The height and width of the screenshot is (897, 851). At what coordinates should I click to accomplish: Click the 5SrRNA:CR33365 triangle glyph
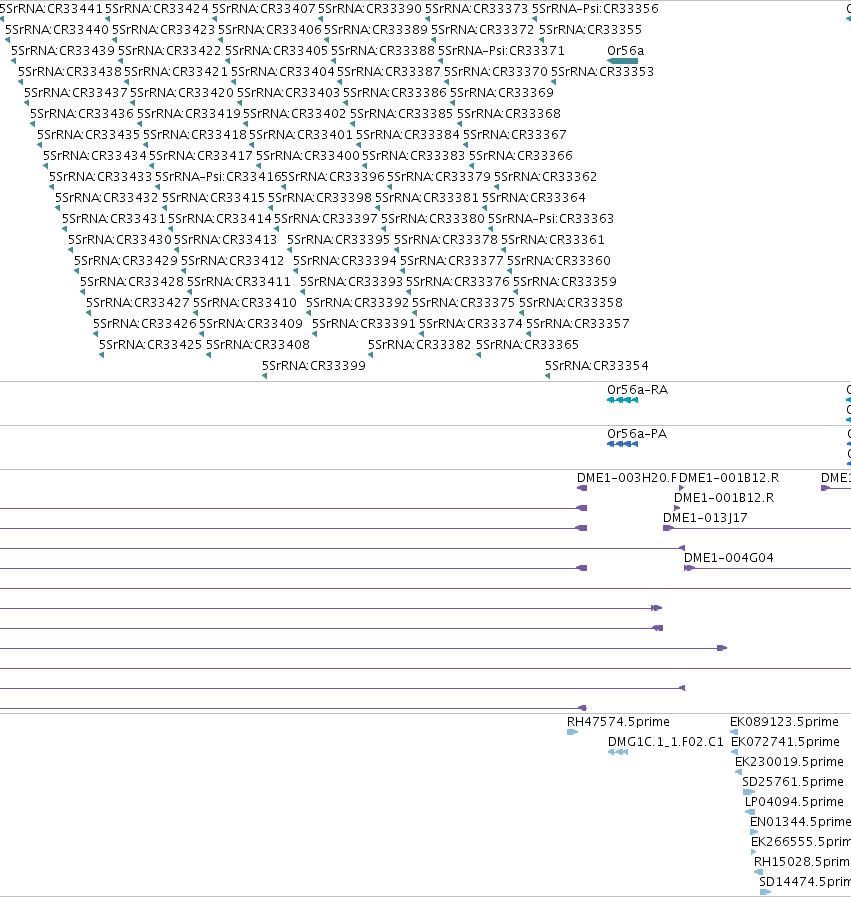(x=478, y=355)
